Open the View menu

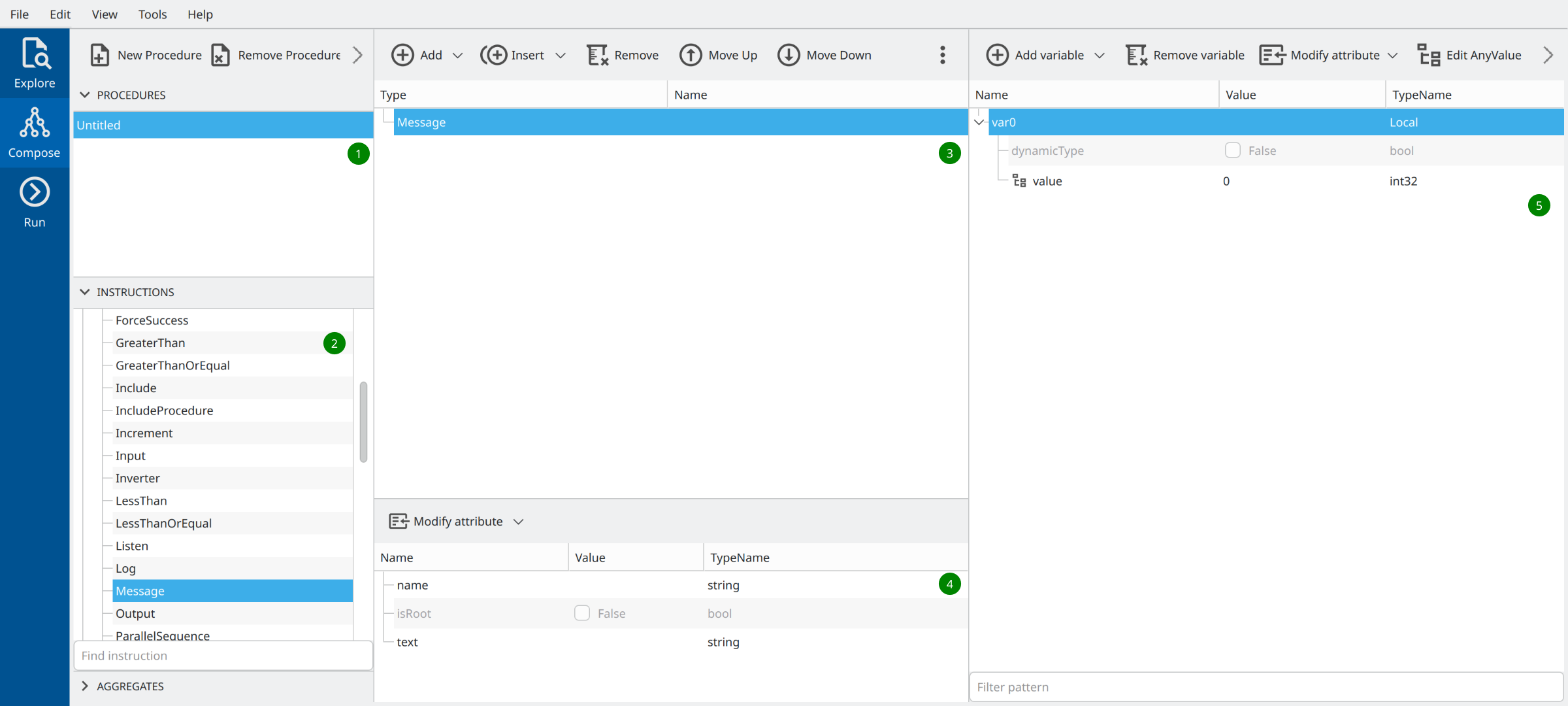tap(105, 14)
